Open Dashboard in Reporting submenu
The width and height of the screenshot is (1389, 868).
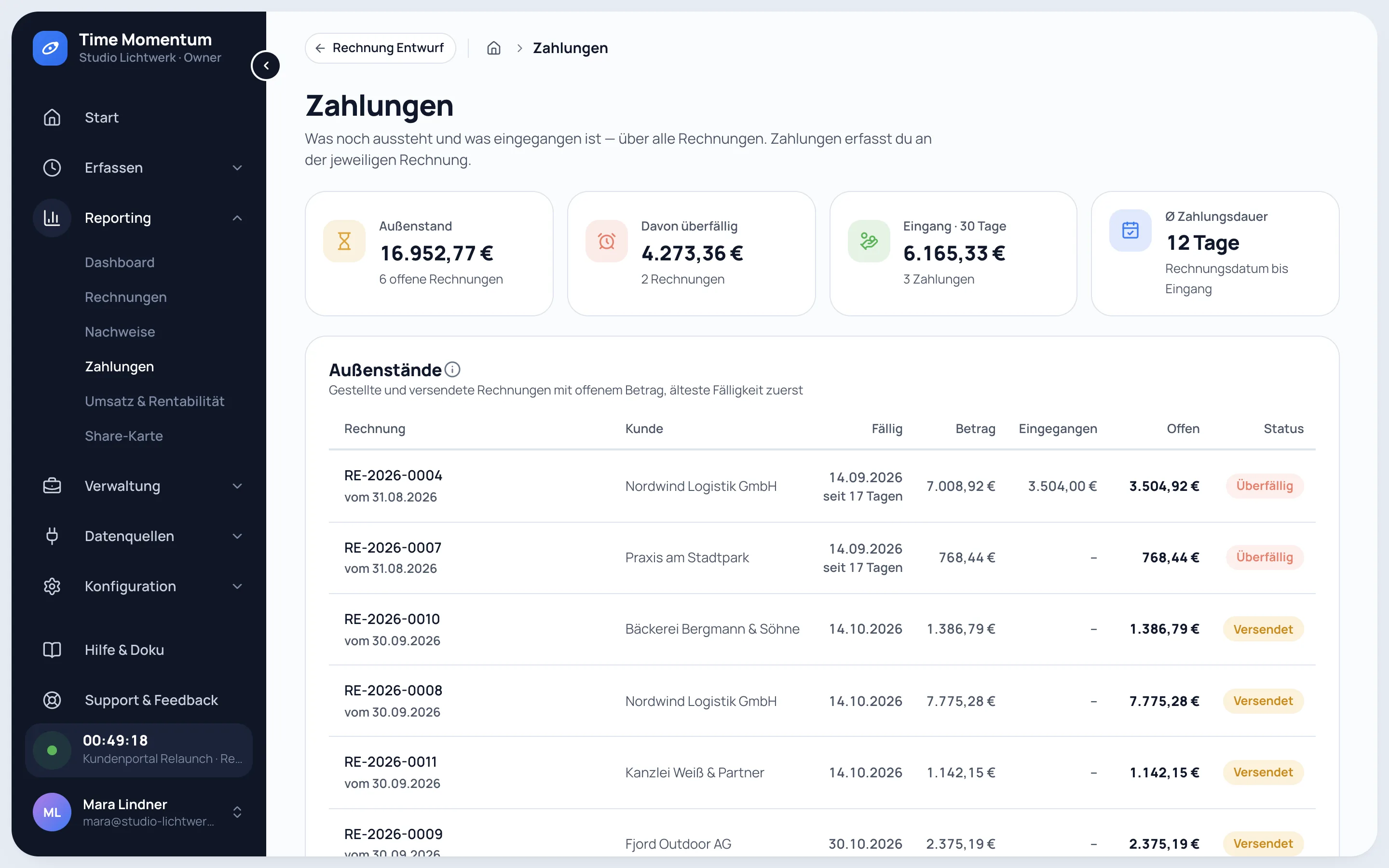click(120, 262)
